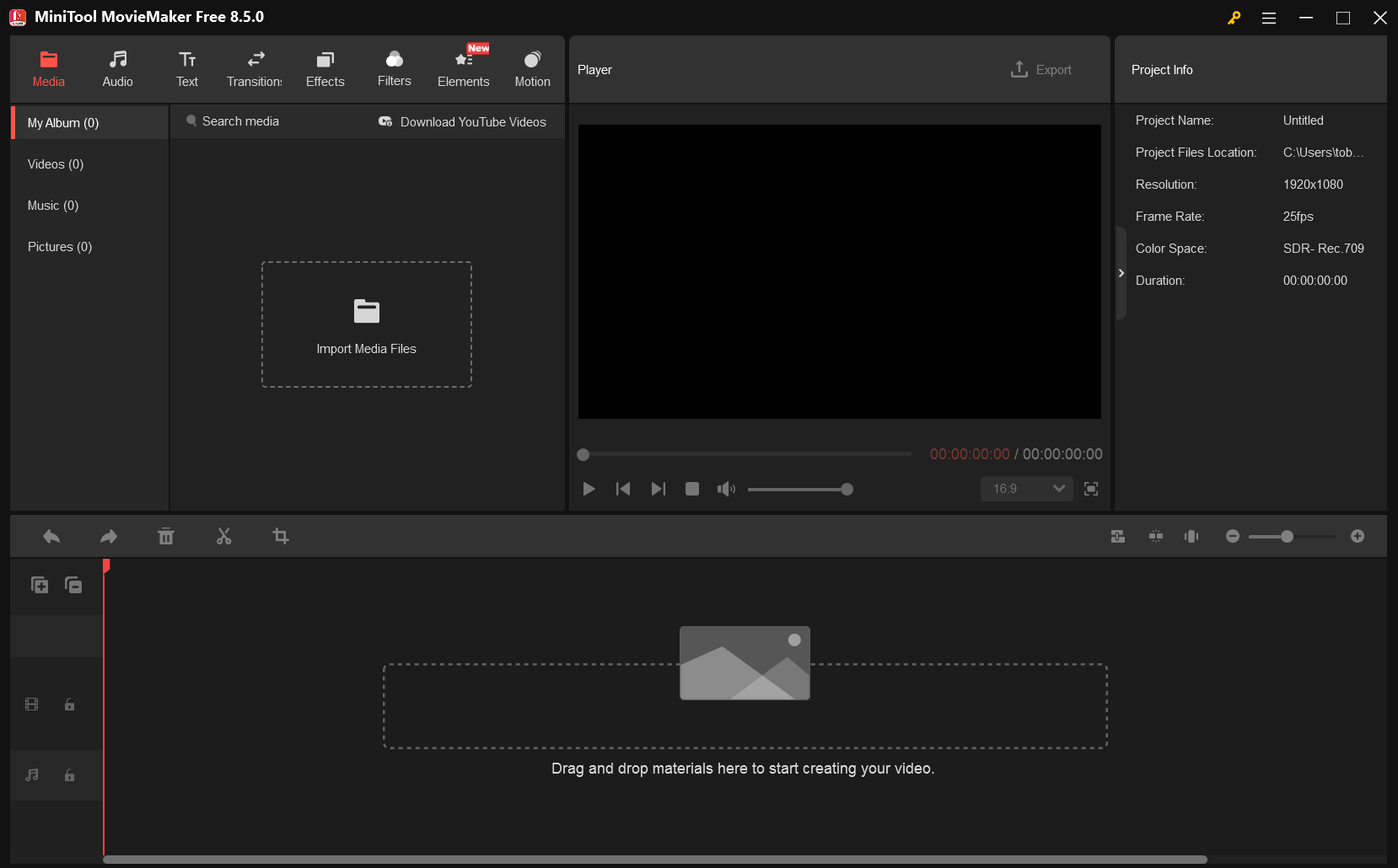The height and width of the screenshot is (868, 1398).
Task: Collapse the Project Info panel chevron
Action: click(x=1121, y=273)
